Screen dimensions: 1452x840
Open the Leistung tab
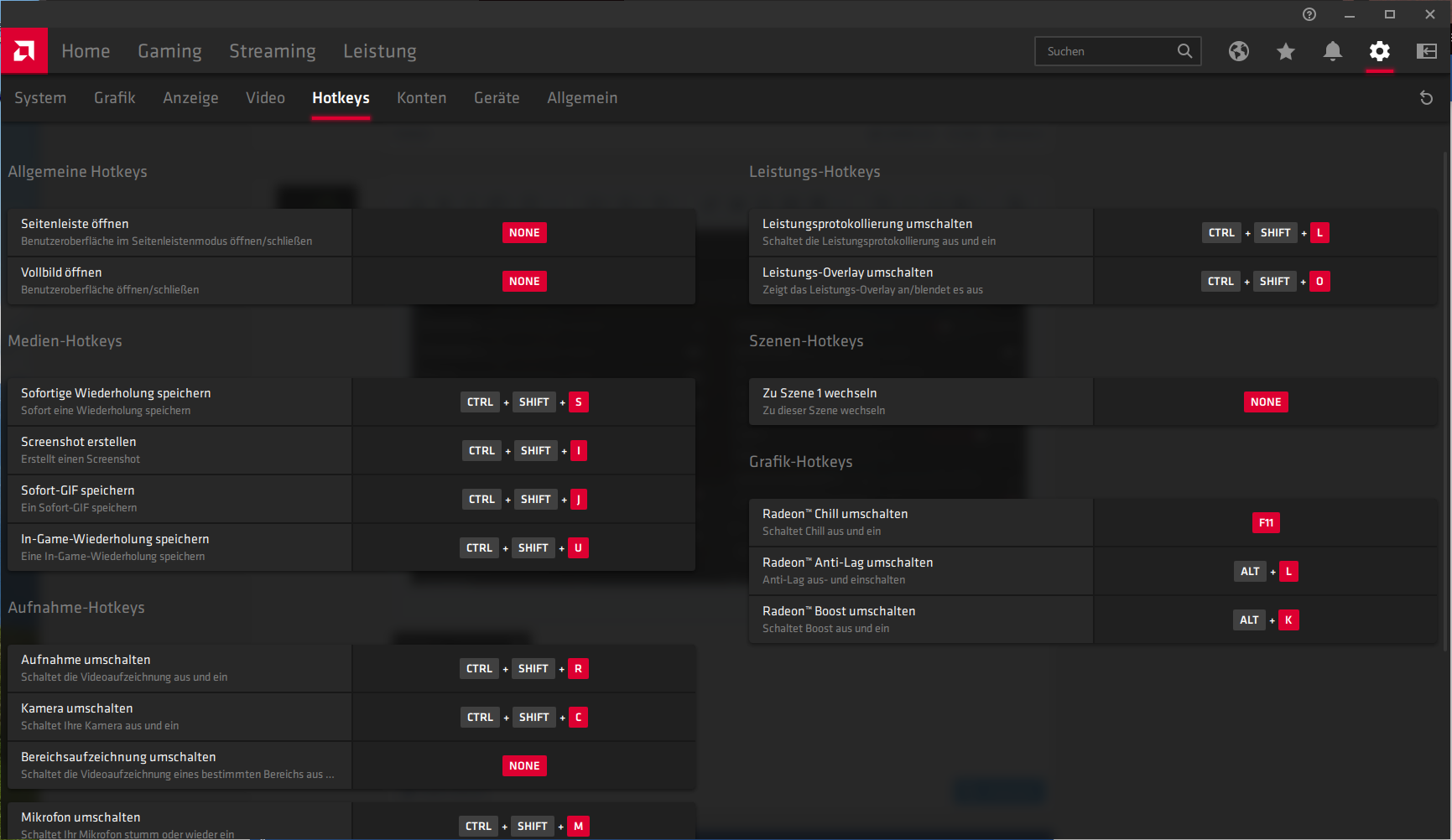point(380,51)
